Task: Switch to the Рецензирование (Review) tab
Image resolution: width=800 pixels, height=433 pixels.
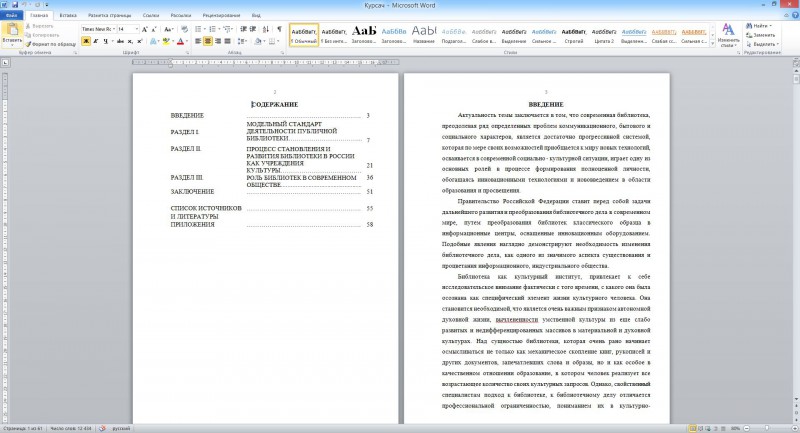Action: click(221, 15)
